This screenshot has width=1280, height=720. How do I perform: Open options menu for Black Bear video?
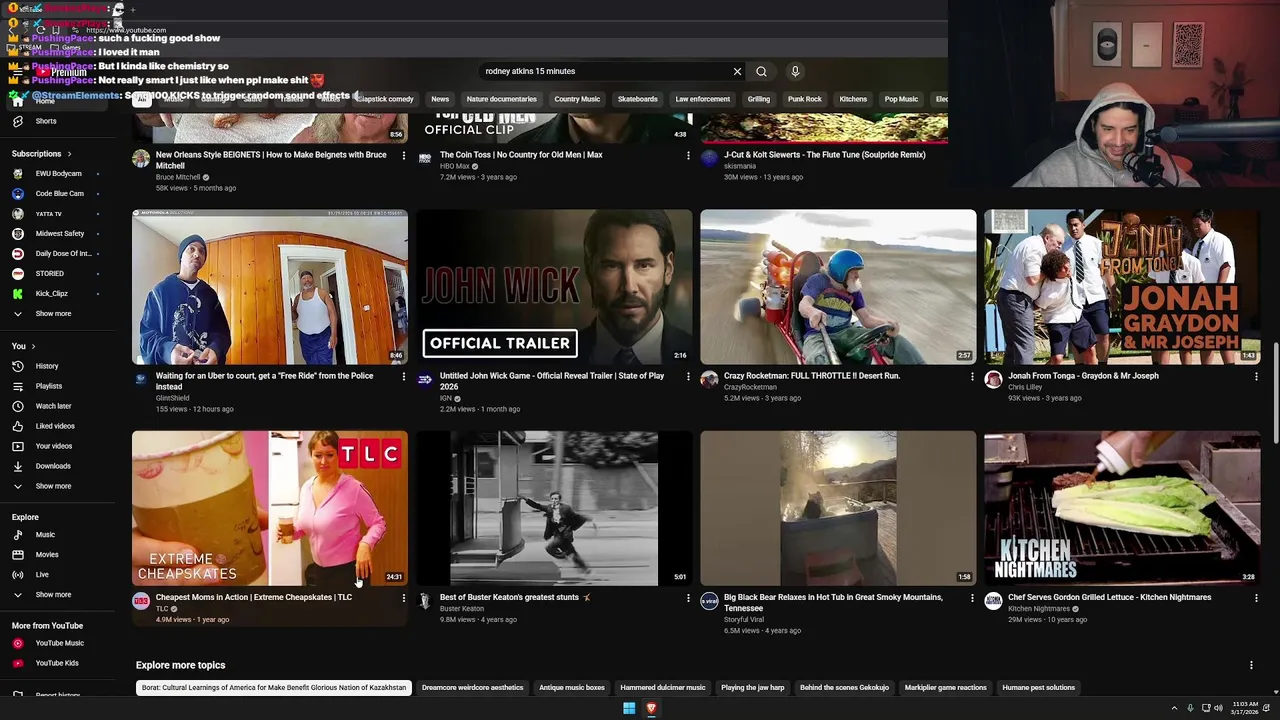pos(972,598)
